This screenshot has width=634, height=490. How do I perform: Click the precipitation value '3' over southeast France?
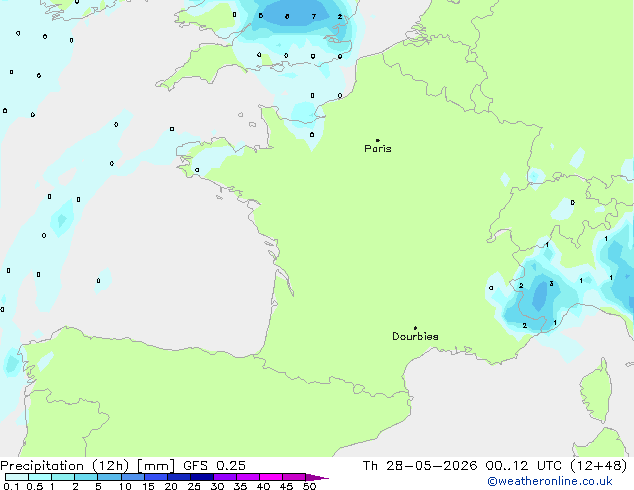tap(552, 284)
